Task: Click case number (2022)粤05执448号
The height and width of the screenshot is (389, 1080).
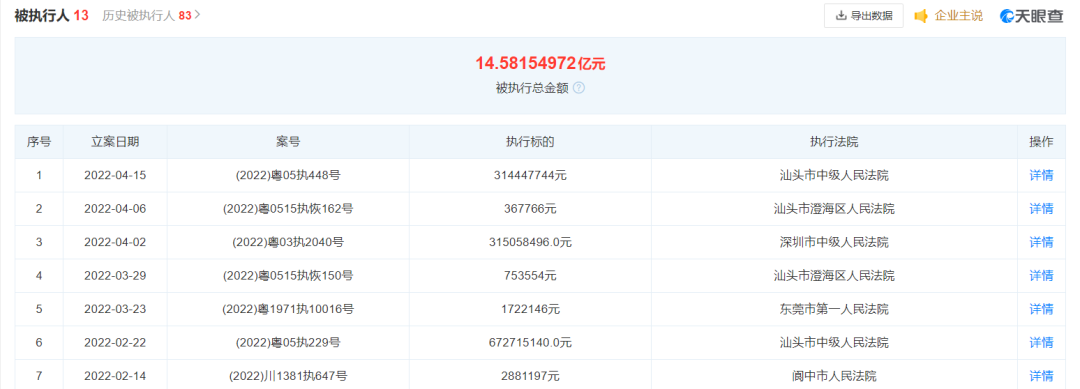Action: point(288,176)
